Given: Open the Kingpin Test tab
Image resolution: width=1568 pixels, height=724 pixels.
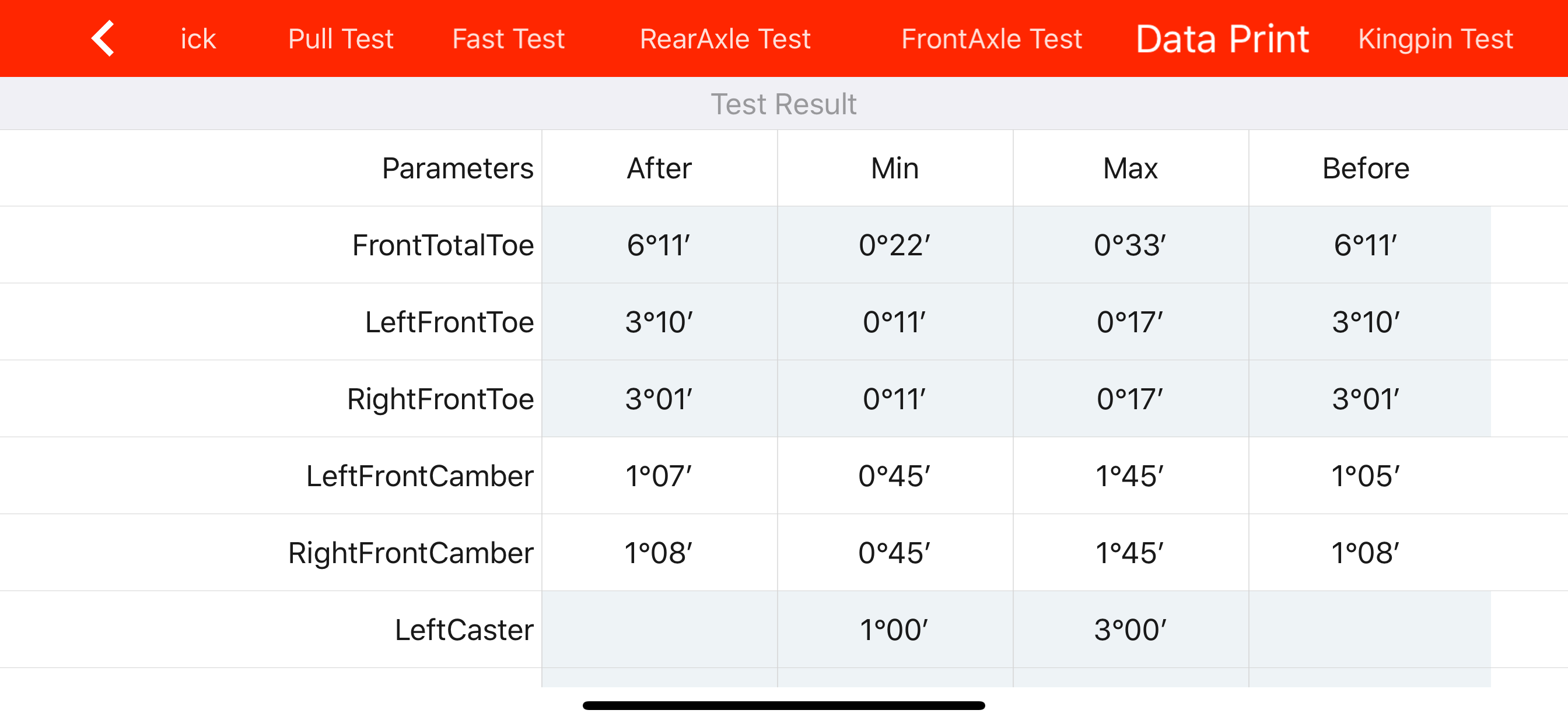Looking at the screenshot, I should (1436, 39).
